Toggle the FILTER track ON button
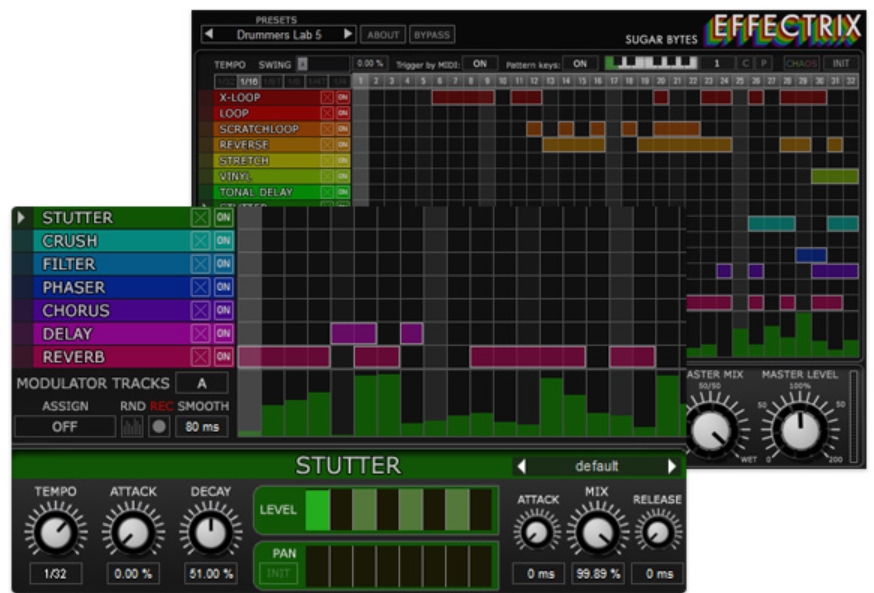 tap(224, 264)
